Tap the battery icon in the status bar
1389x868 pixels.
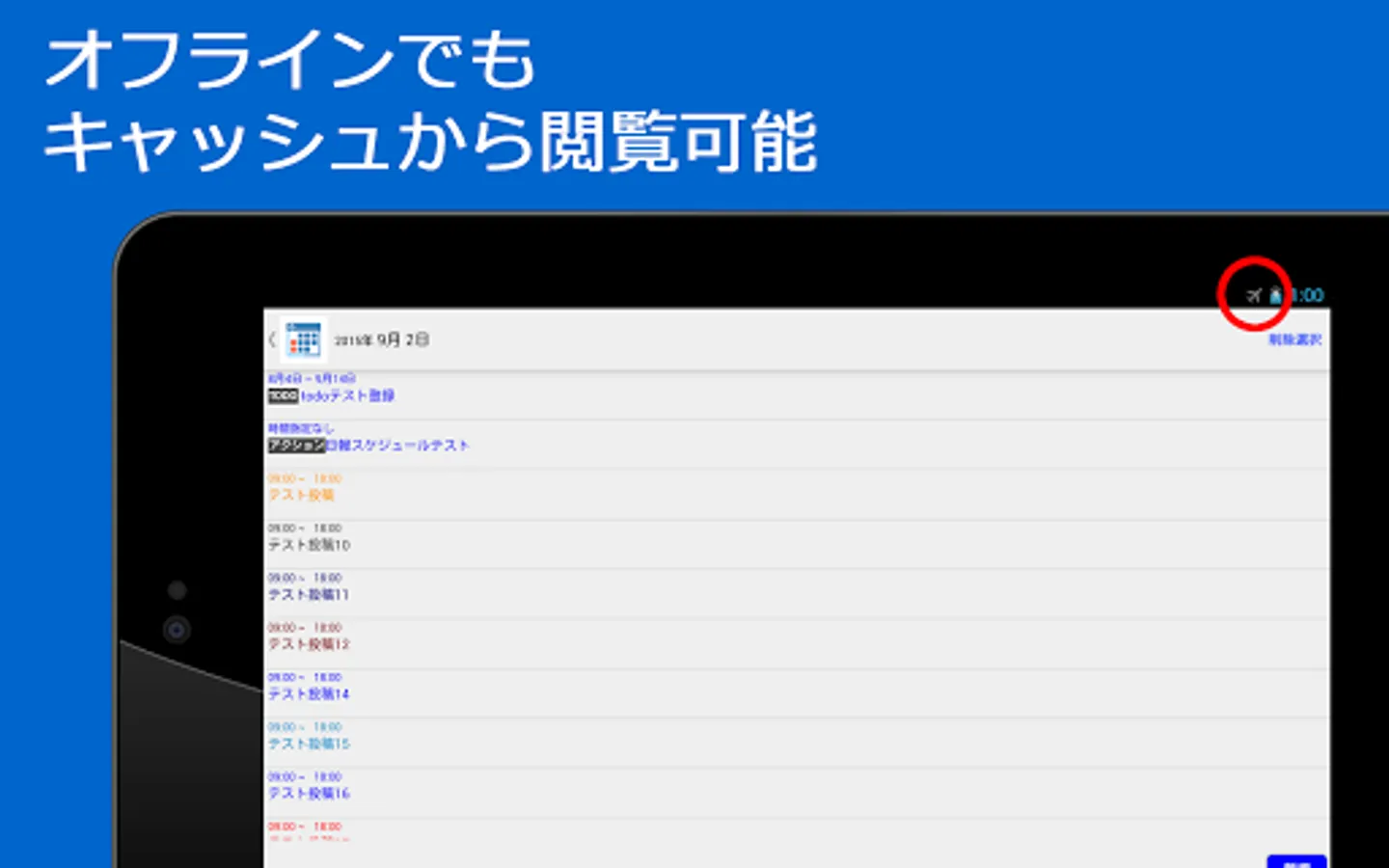(x=1275, y=295)
